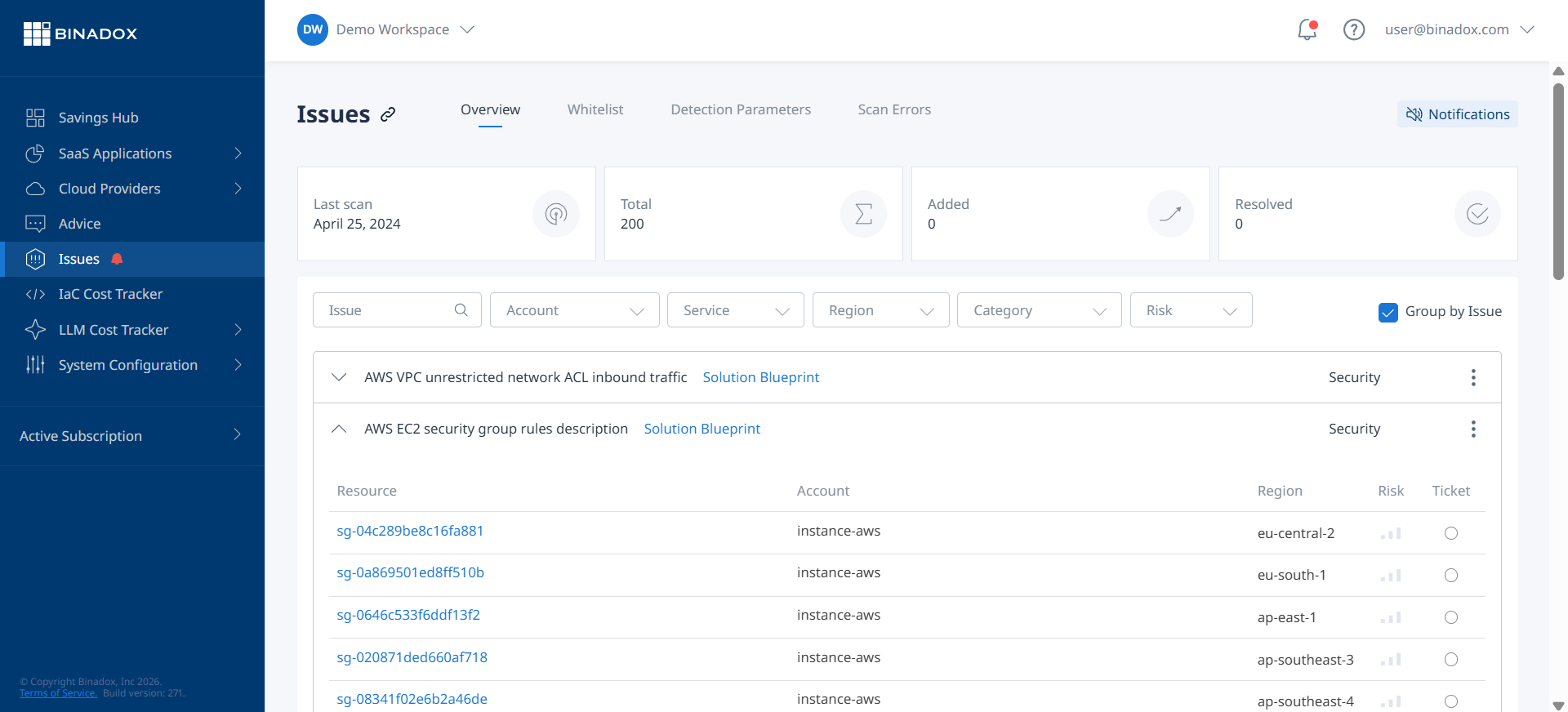
Task: Open Solution Blueprint for AWS VPC issue
Action: coord(761,377)
